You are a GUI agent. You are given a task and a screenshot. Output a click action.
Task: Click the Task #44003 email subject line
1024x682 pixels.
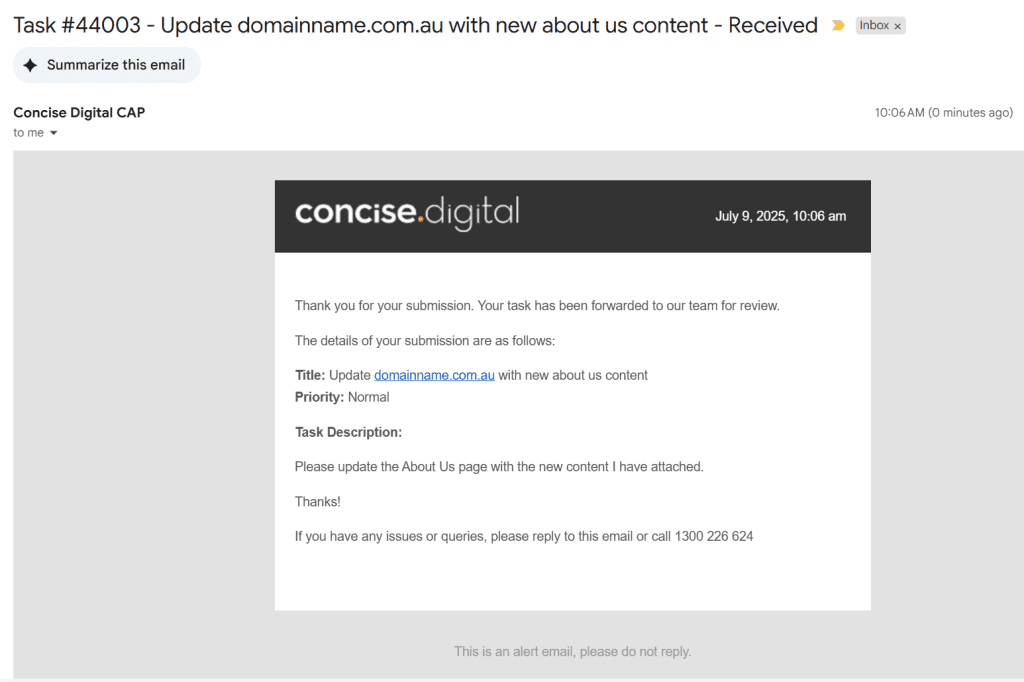pyautogui.click(x=415, y=26)
